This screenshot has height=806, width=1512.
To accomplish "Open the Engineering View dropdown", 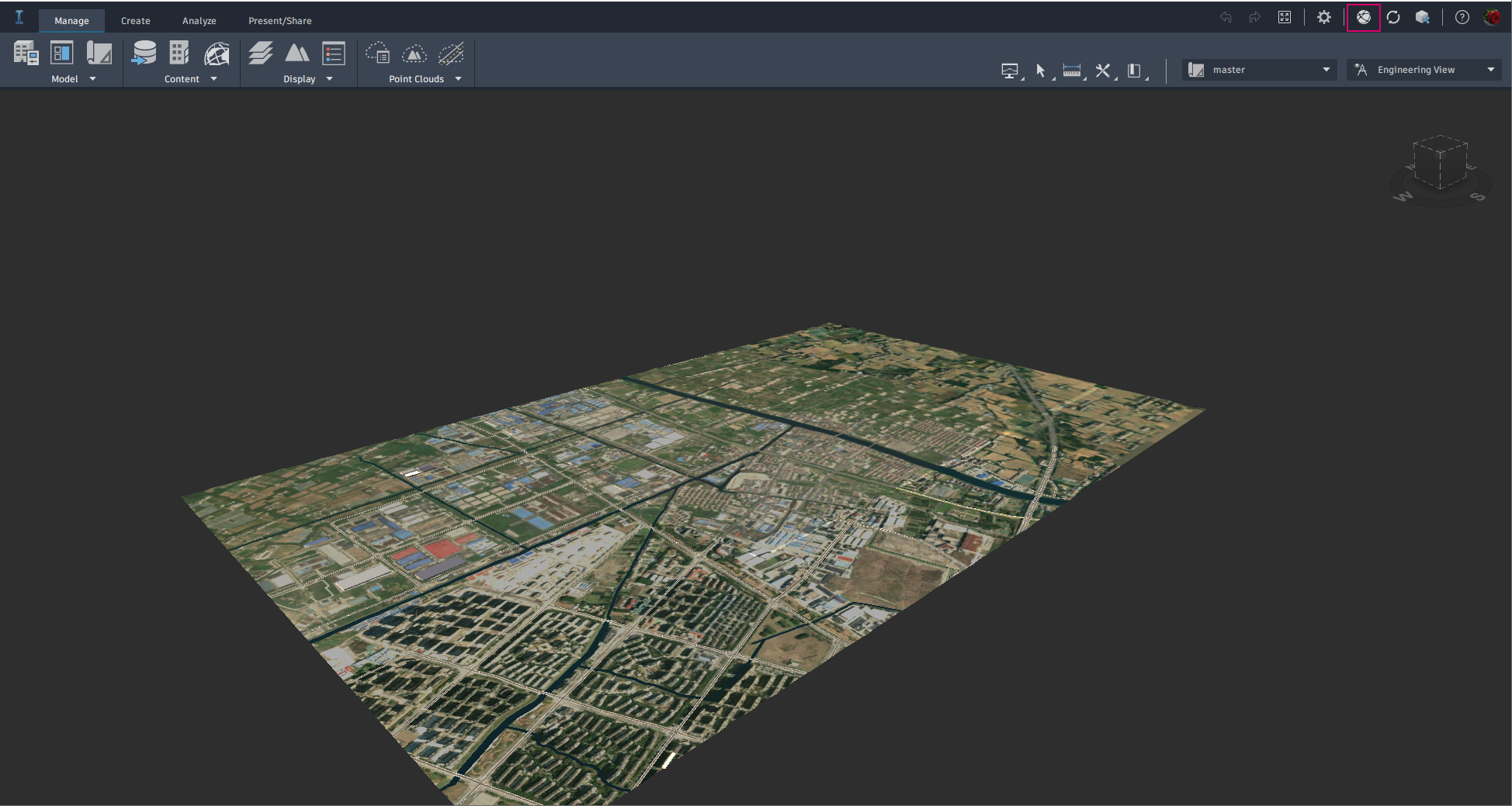I will (x=1424, y=70).
